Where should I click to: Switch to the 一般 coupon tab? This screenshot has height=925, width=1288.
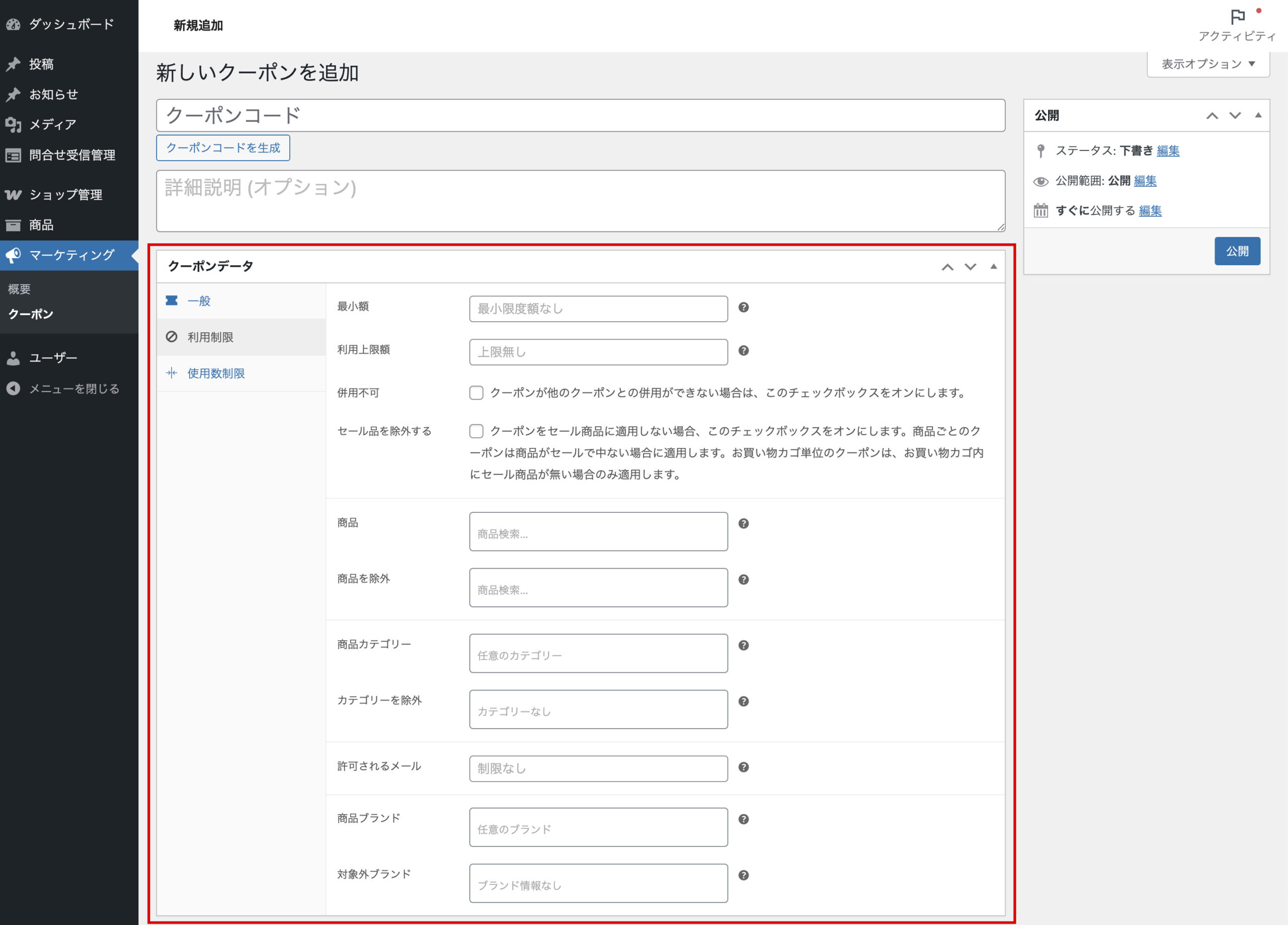click(199, 300)
